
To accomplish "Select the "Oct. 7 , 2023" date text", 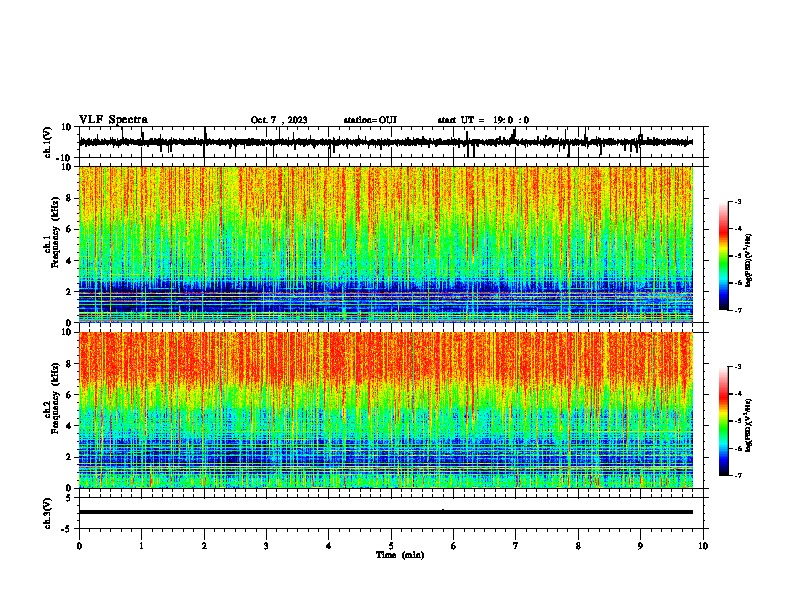I will coord(279,120).
